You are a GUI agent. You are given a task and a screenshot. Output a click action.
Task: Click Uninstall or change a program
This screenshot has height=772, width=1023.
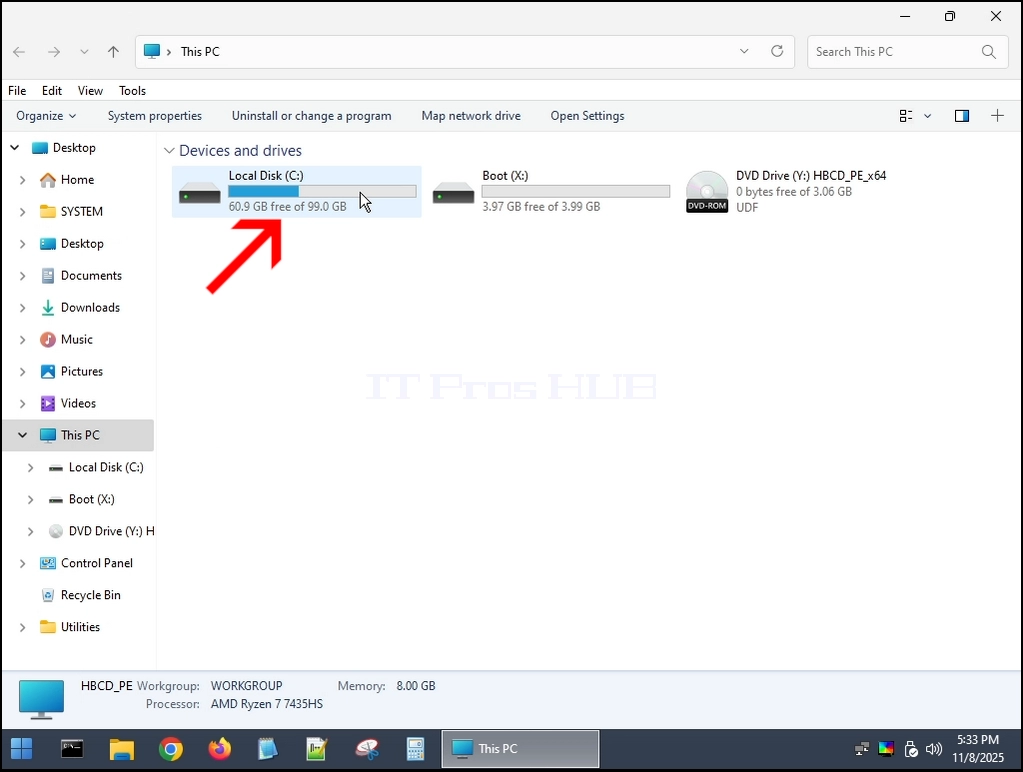click(x=311, y=116)
